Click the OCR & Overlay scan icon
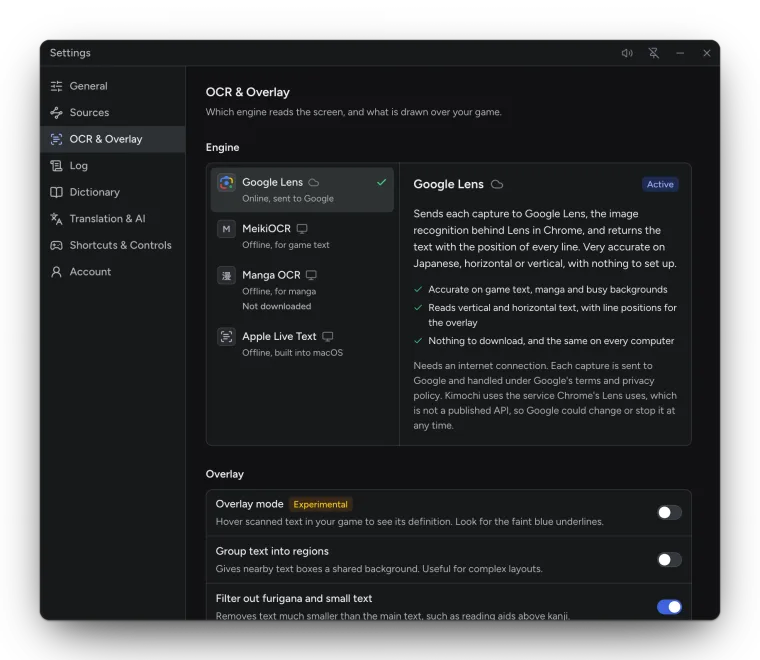760x660 pixels. (56, 140)
